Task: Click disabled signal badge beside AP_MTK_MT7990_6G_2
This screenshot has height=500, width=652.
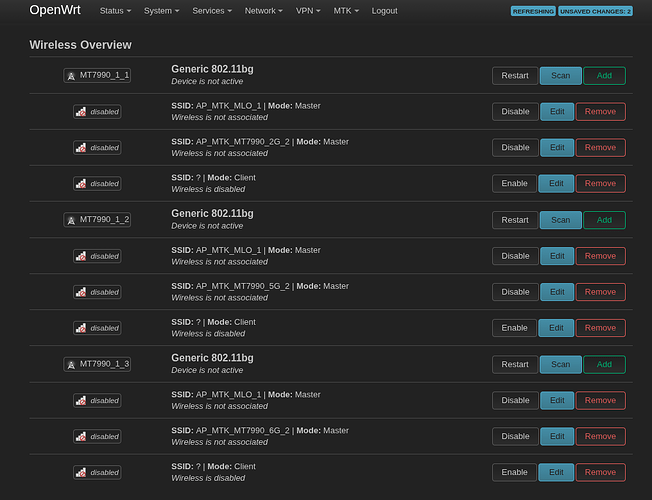Action: [97, 436]
